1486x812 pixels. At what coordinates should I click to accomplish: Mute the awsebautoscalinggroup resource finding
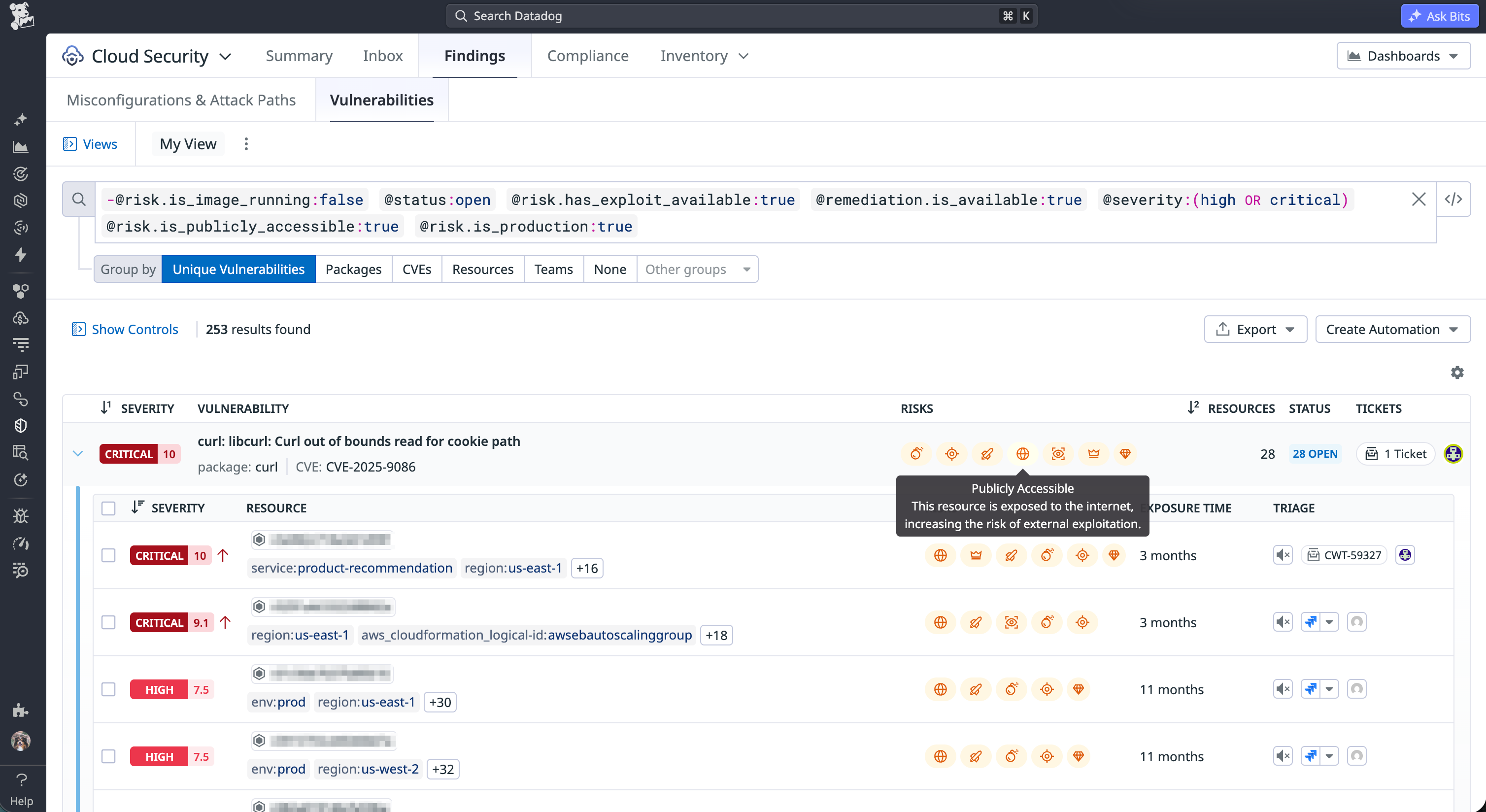tap(1283, 622)
